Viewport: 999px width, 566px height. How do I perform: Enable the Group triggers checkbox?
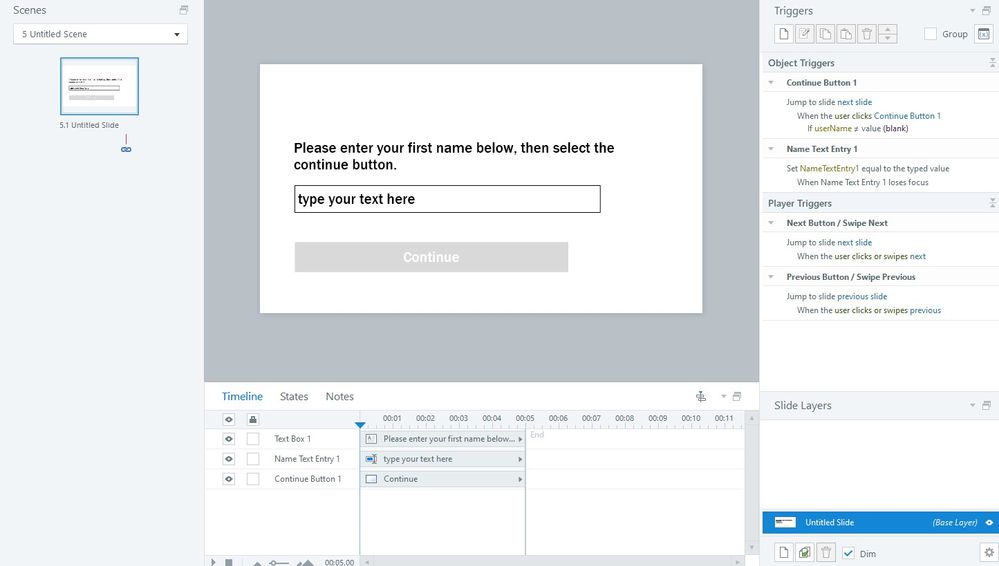pyautogui.click(x=930, y=34)
